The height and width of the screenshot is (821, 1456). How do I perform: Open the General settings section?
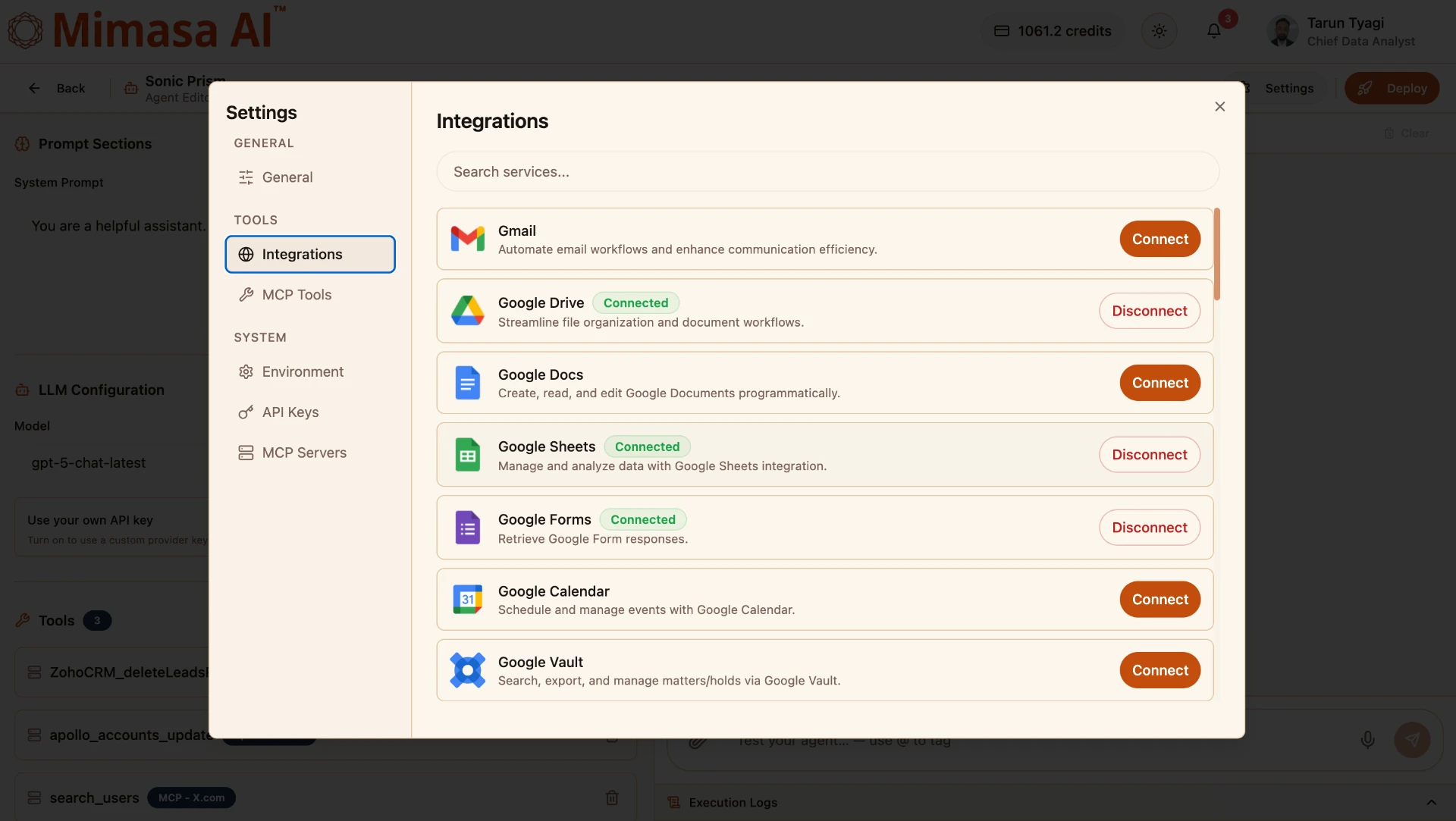click(310, 177)
